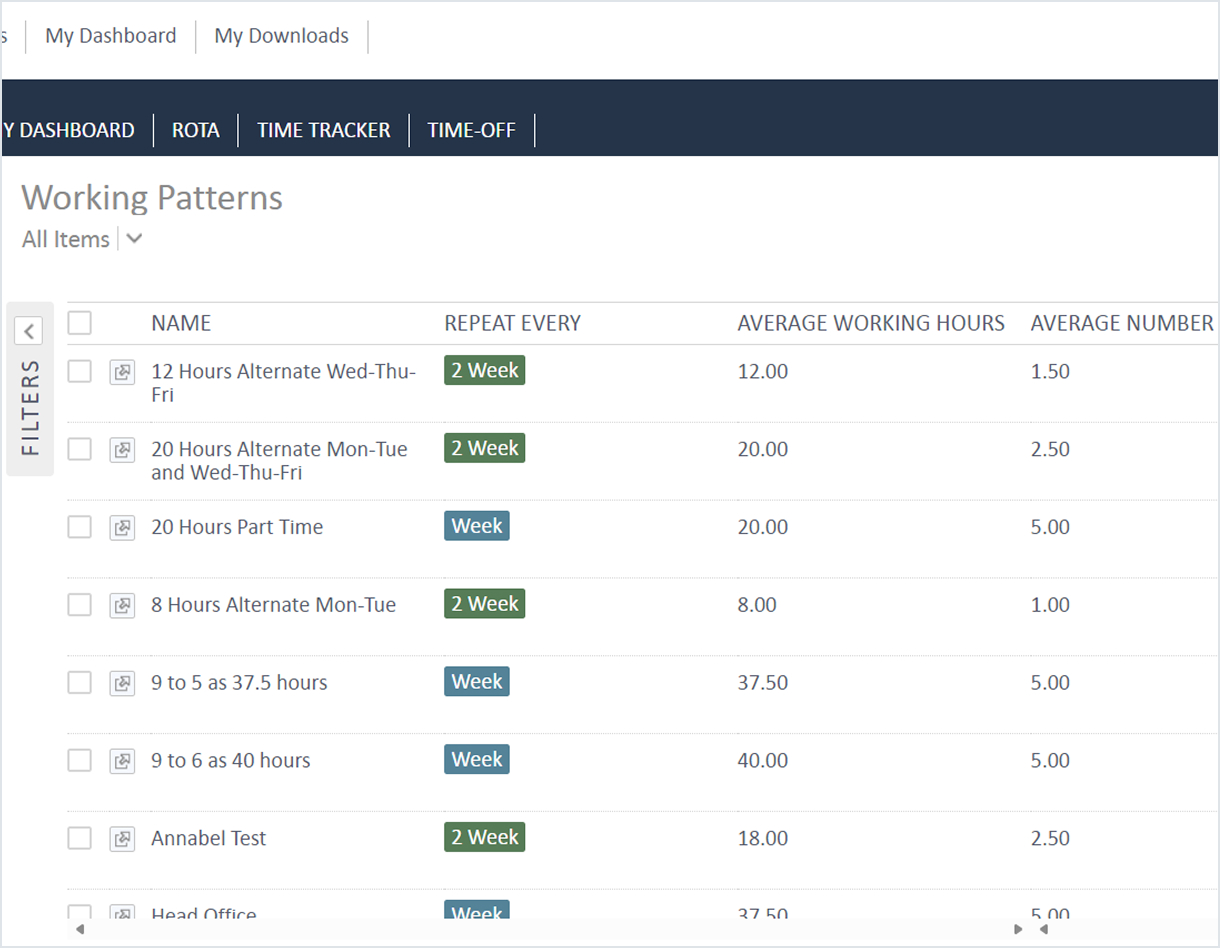Expand the All Items view dropdown

tap(134, 240)
